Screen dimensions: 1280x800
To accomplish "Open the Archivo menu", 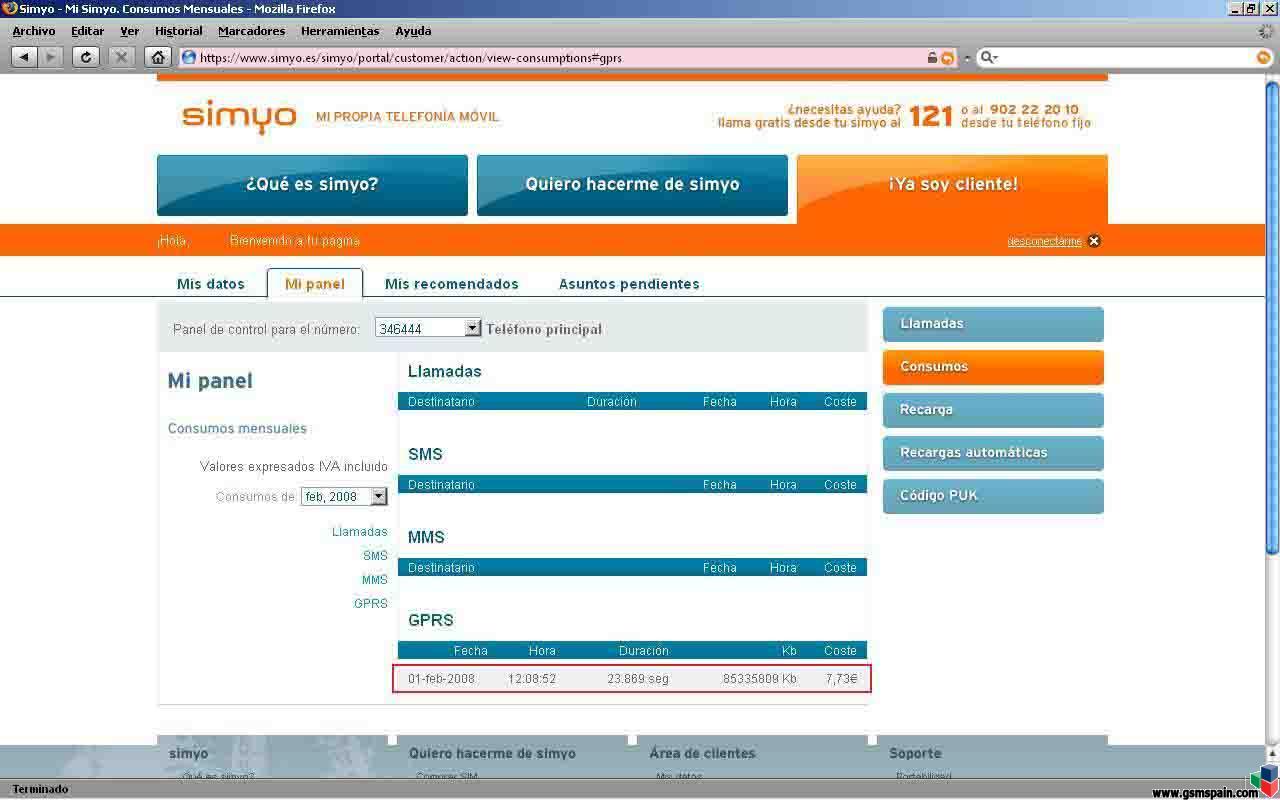I will pyautogui.click(x=34, y=31).
